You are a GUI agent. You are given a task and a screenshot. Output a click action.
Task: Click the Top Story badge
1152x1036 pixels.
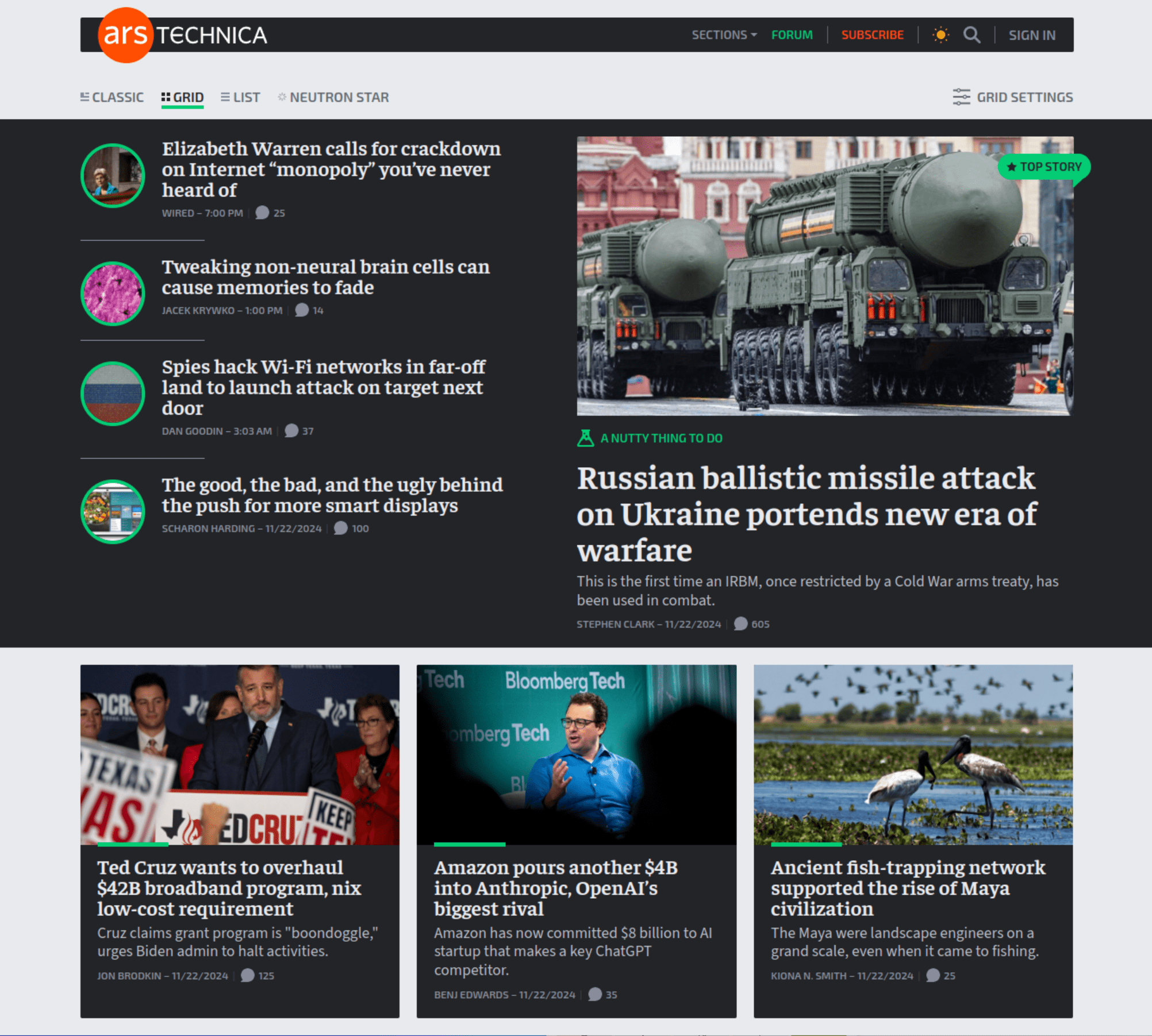pos(1045,167)
